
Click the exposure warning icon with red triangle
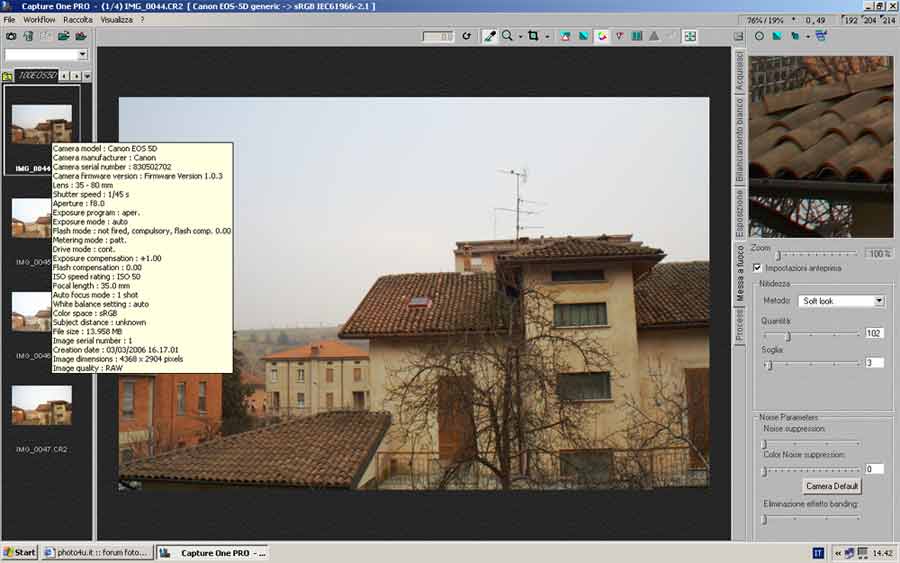coord(565,36)
